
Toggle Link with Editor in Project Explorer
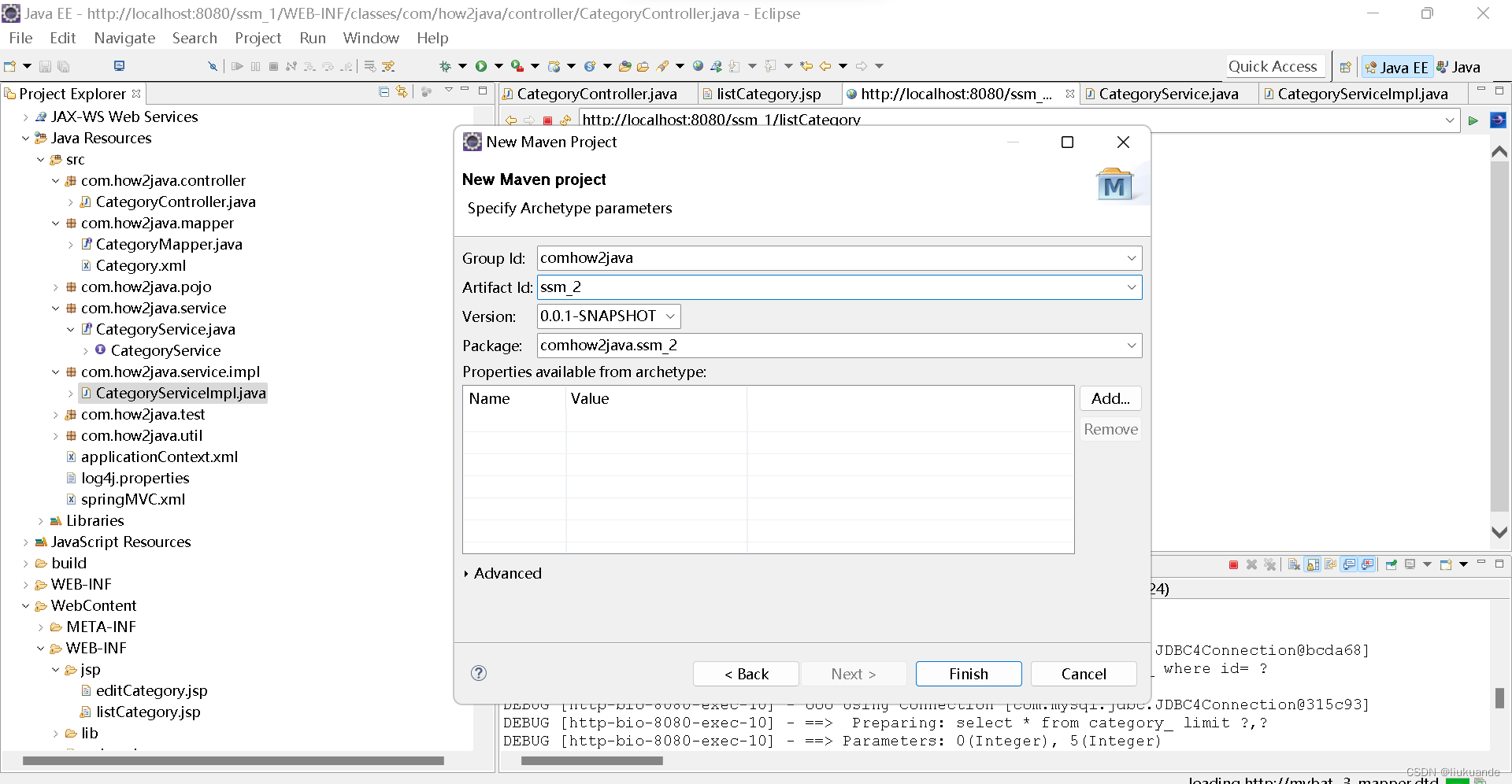[x=402, y=92]
